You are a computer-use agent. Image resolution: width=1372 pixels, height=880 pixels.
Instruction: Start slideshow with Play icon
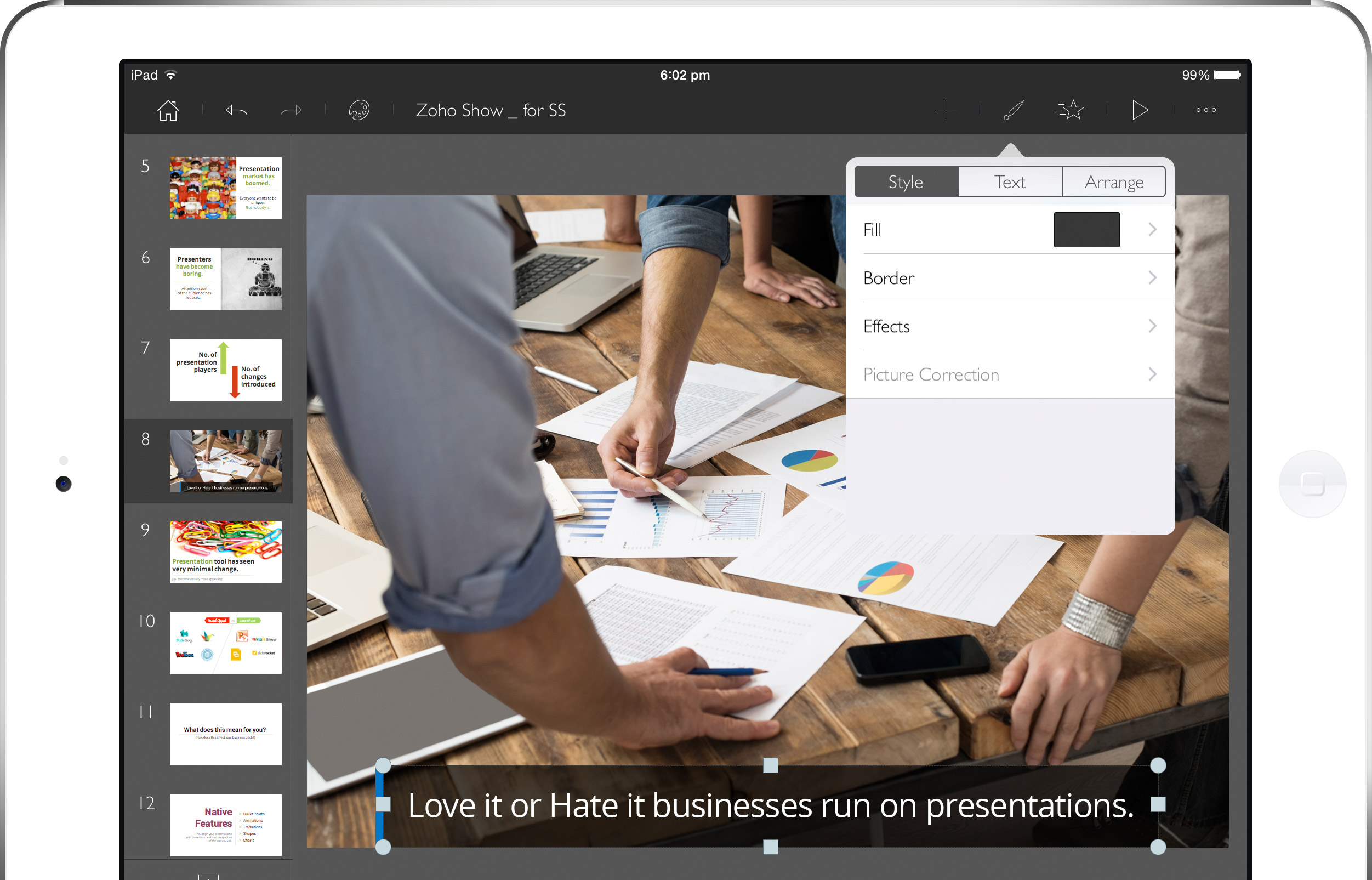point(1140,110)
